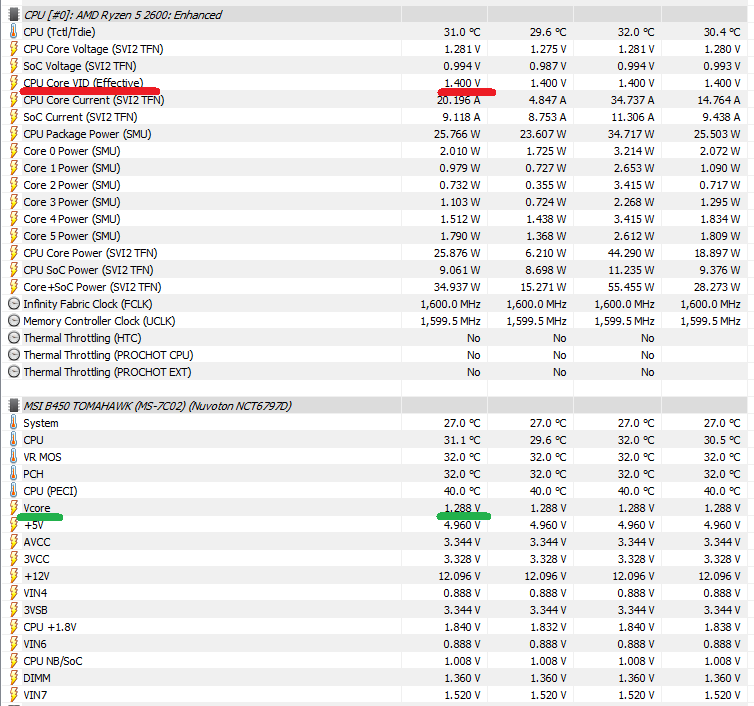Select the AVCC row label
The width and height of the screenshot is (754, 706).
(37, 542)
